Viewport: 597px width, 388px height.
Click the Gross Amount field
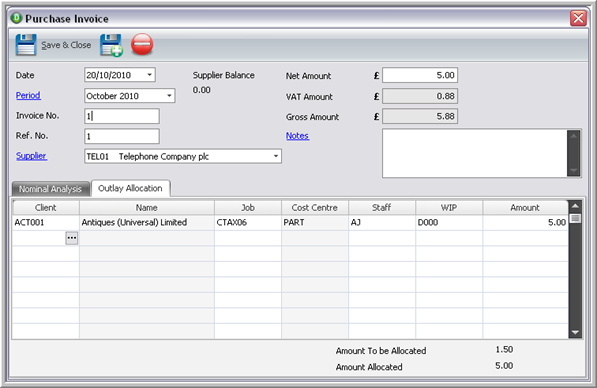[420, 116]
